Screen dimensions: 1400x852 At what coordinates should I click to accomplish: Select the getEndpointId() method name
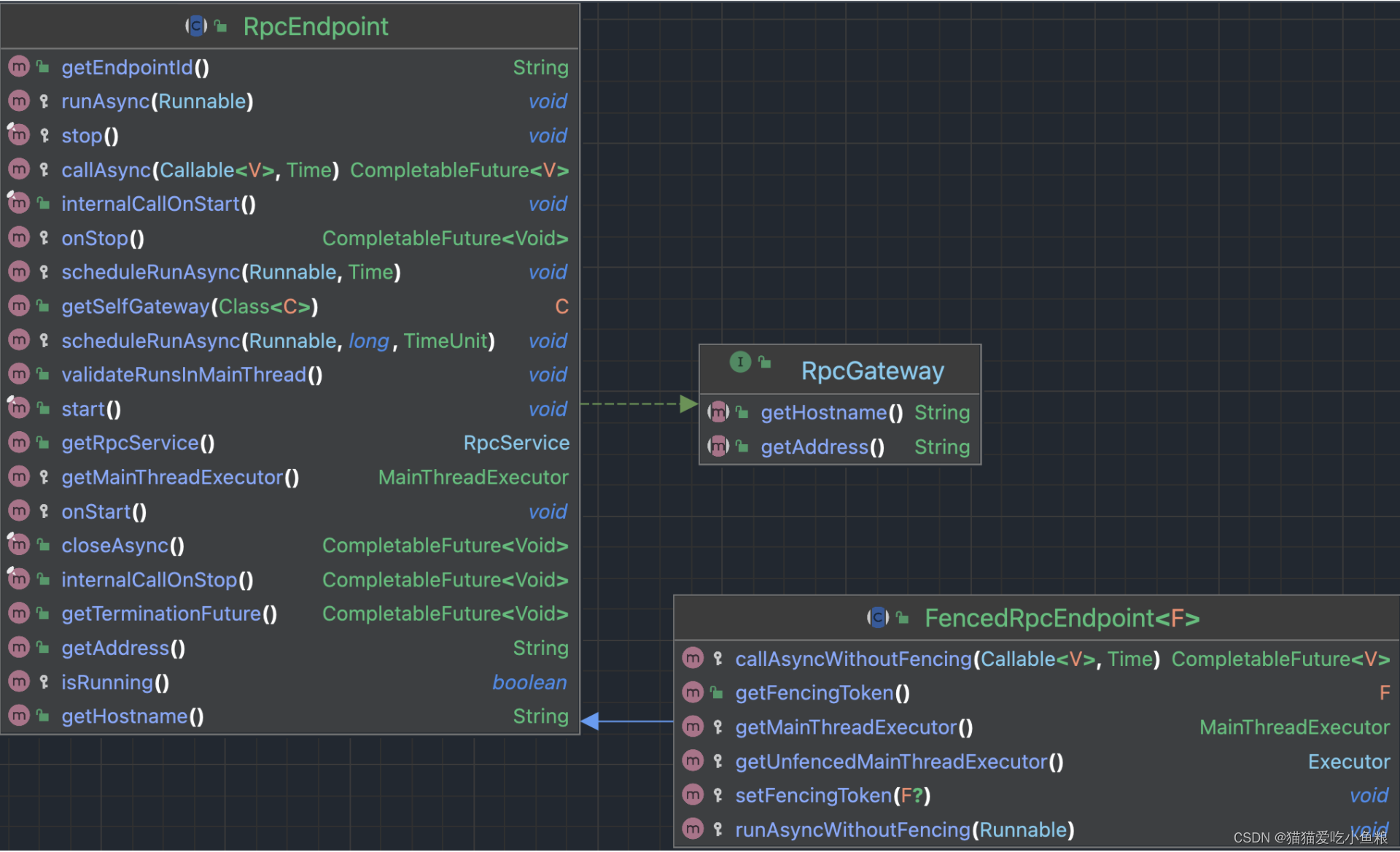pos(136,67)
